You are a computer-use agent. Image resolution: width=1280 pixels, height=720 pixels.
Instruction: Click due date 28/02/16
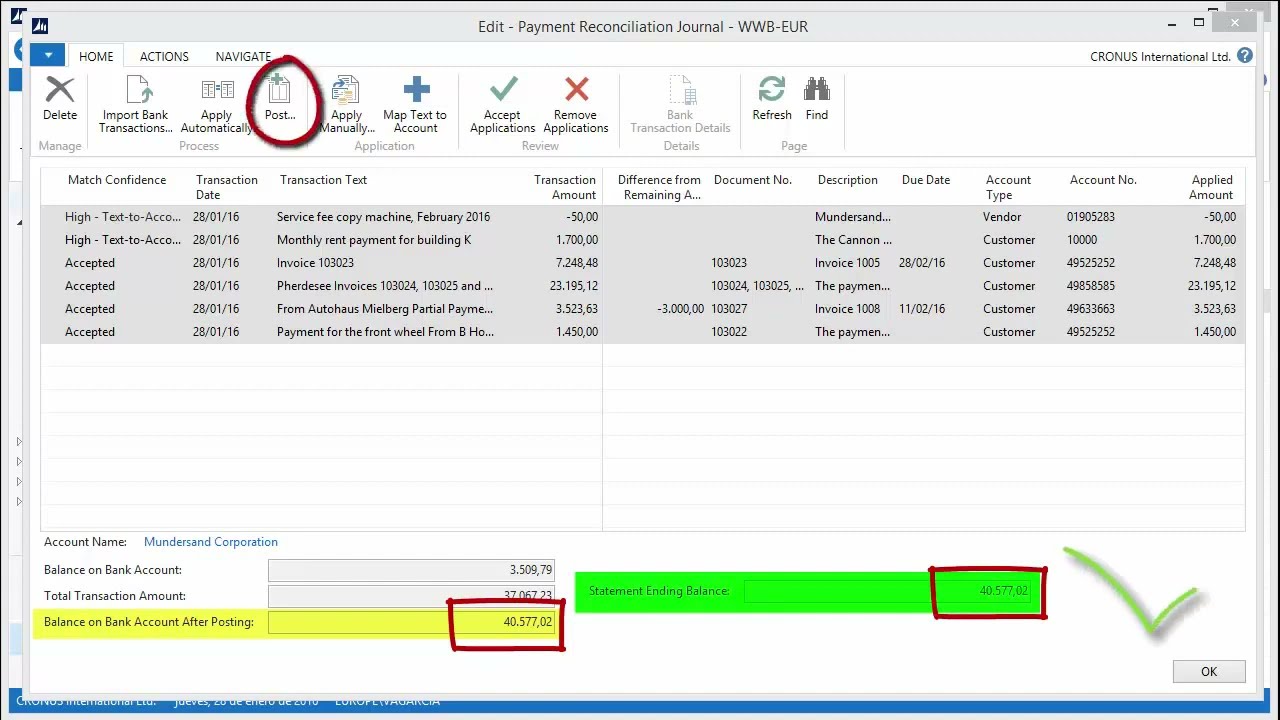tap(922, 263)
